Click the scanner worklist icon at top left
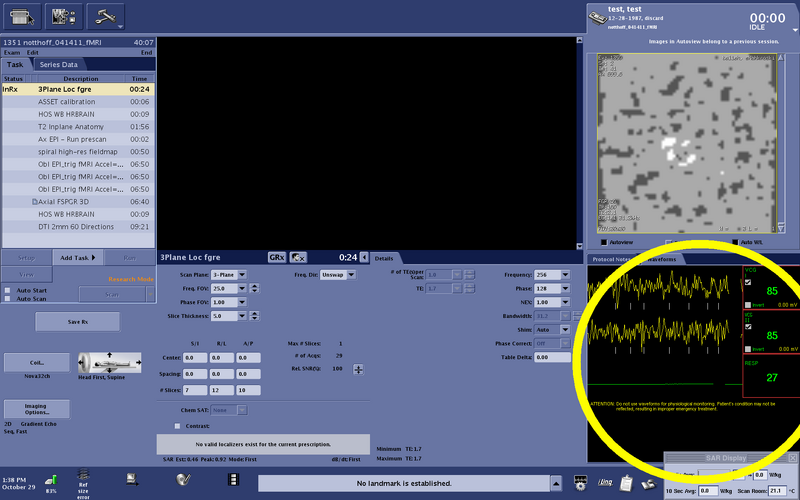Viewport: 800px width, 500px height. (x=23, y=17)
